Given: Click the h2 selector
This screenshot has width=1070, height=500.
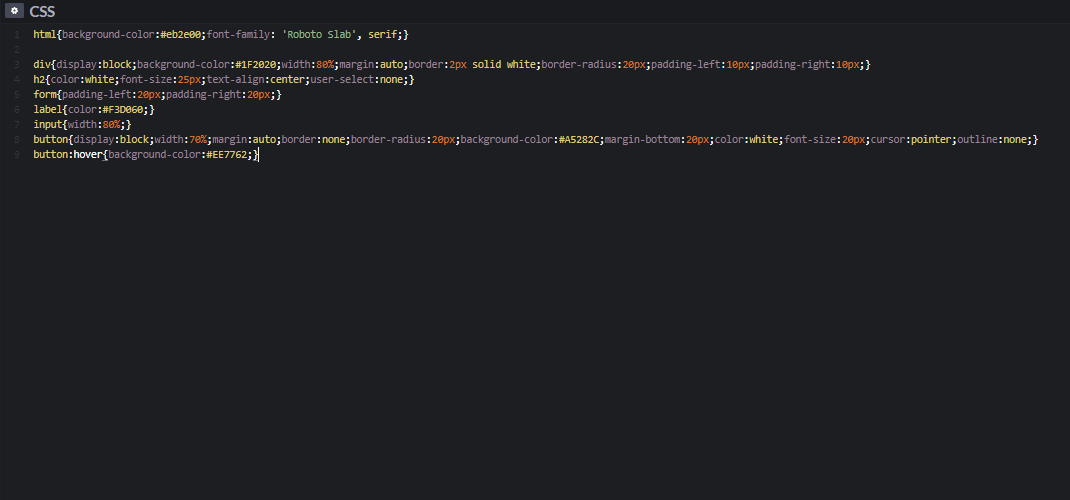Looking at the screenshot, I should pyautogui.click(x=39, y=80).
